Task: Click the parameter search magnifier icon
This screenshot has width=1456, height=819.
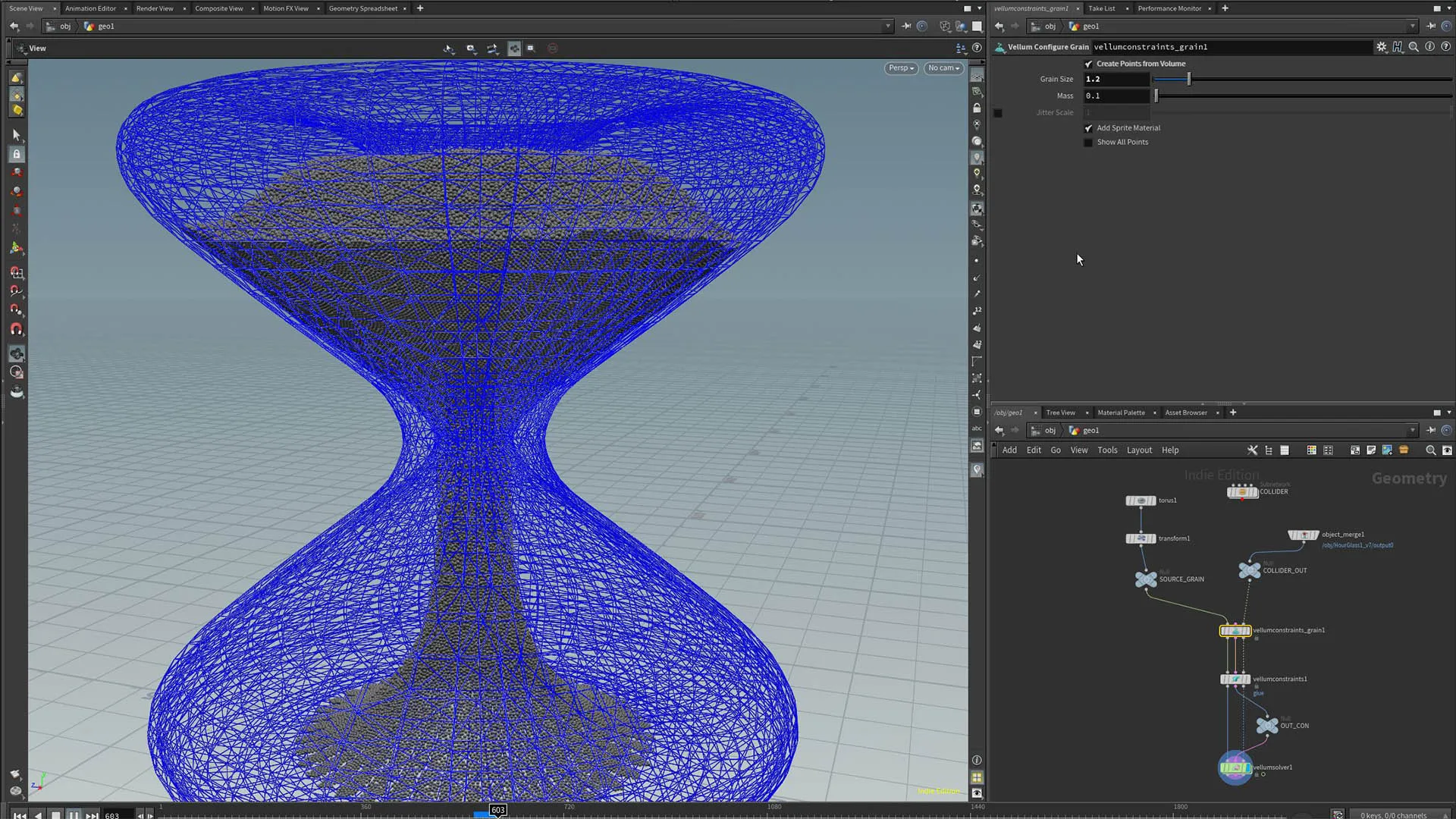Action: 1414,47
